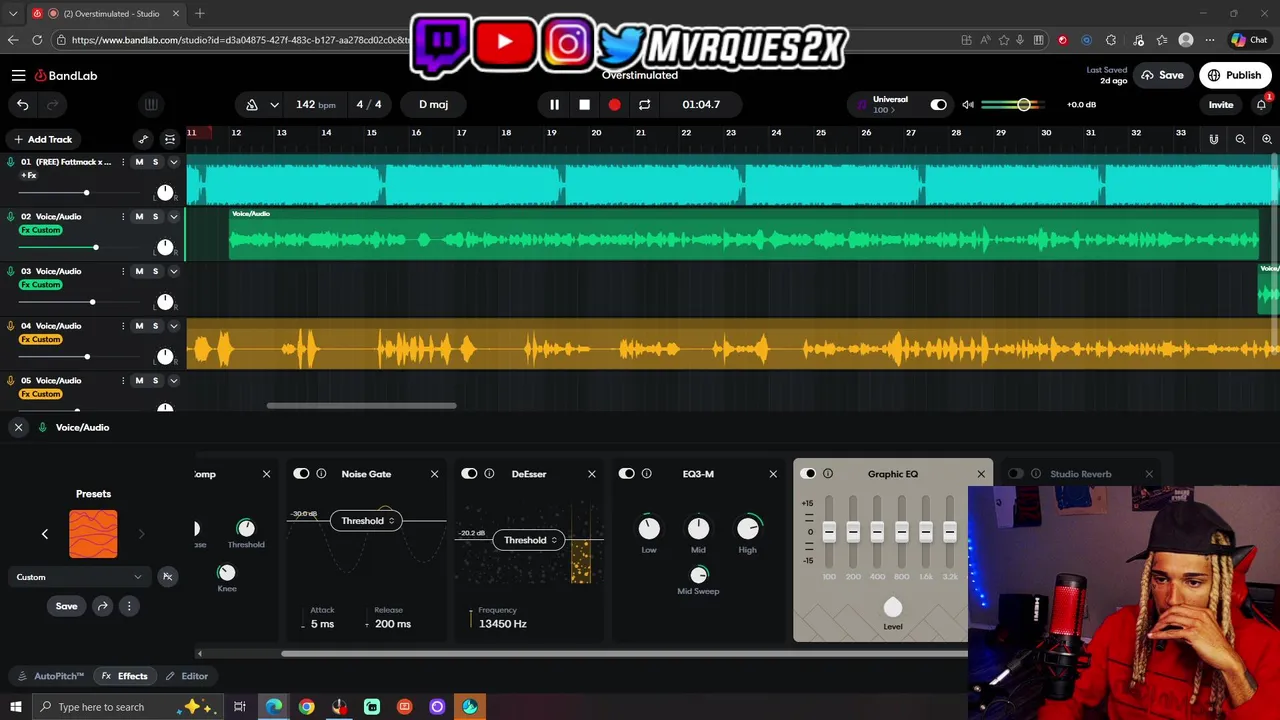The image size is (1280, 720).
Task: Undo the last studio action
Action: [23, 104]
